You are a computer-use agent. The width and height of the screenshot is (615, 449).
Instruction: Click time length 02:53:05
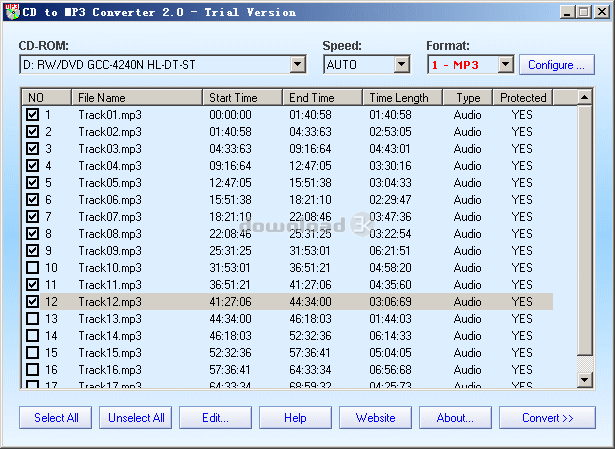tap(390, 132)
